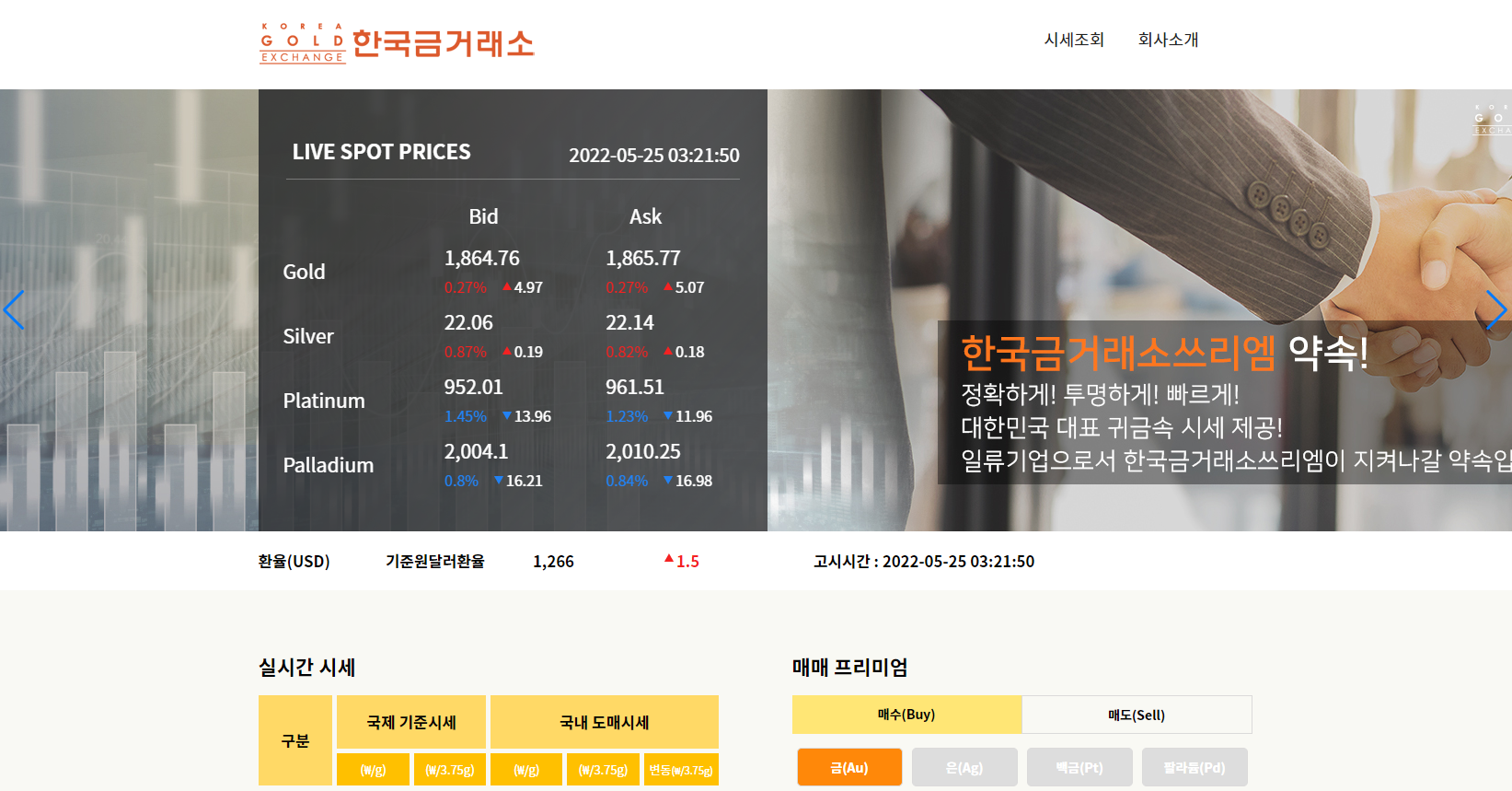Choose the 금(Au) metal button
This screenshot has height=791, width=1512.
849,767
